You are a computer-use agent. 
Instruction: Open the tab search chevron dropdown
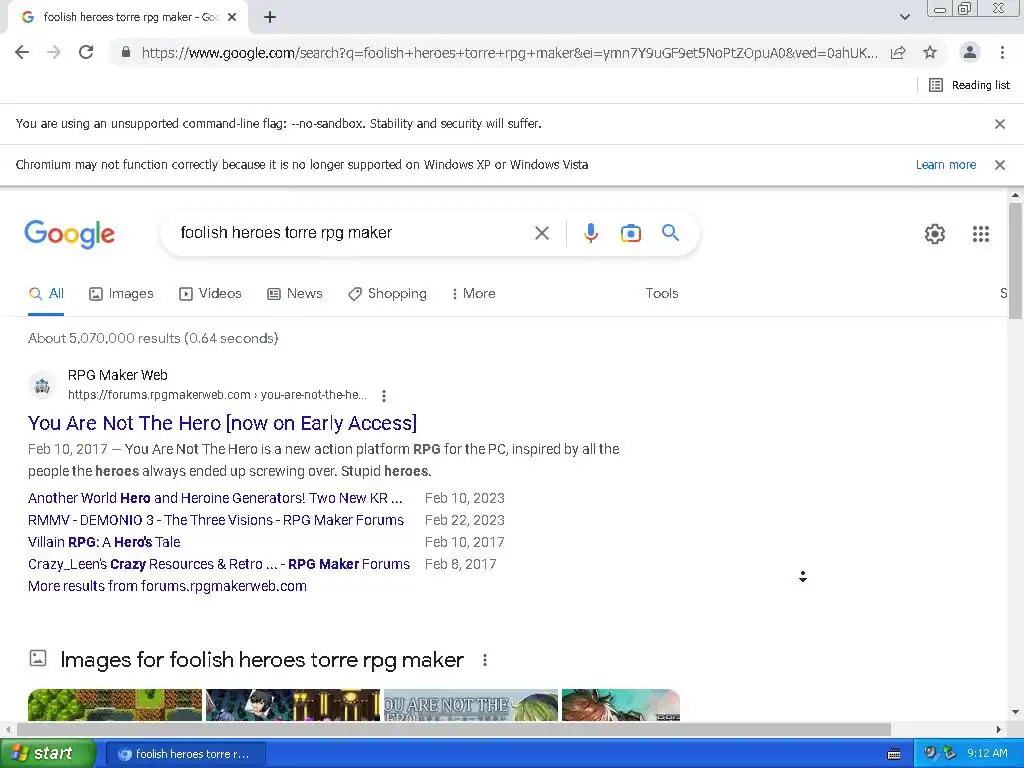(x=904, y=18)
